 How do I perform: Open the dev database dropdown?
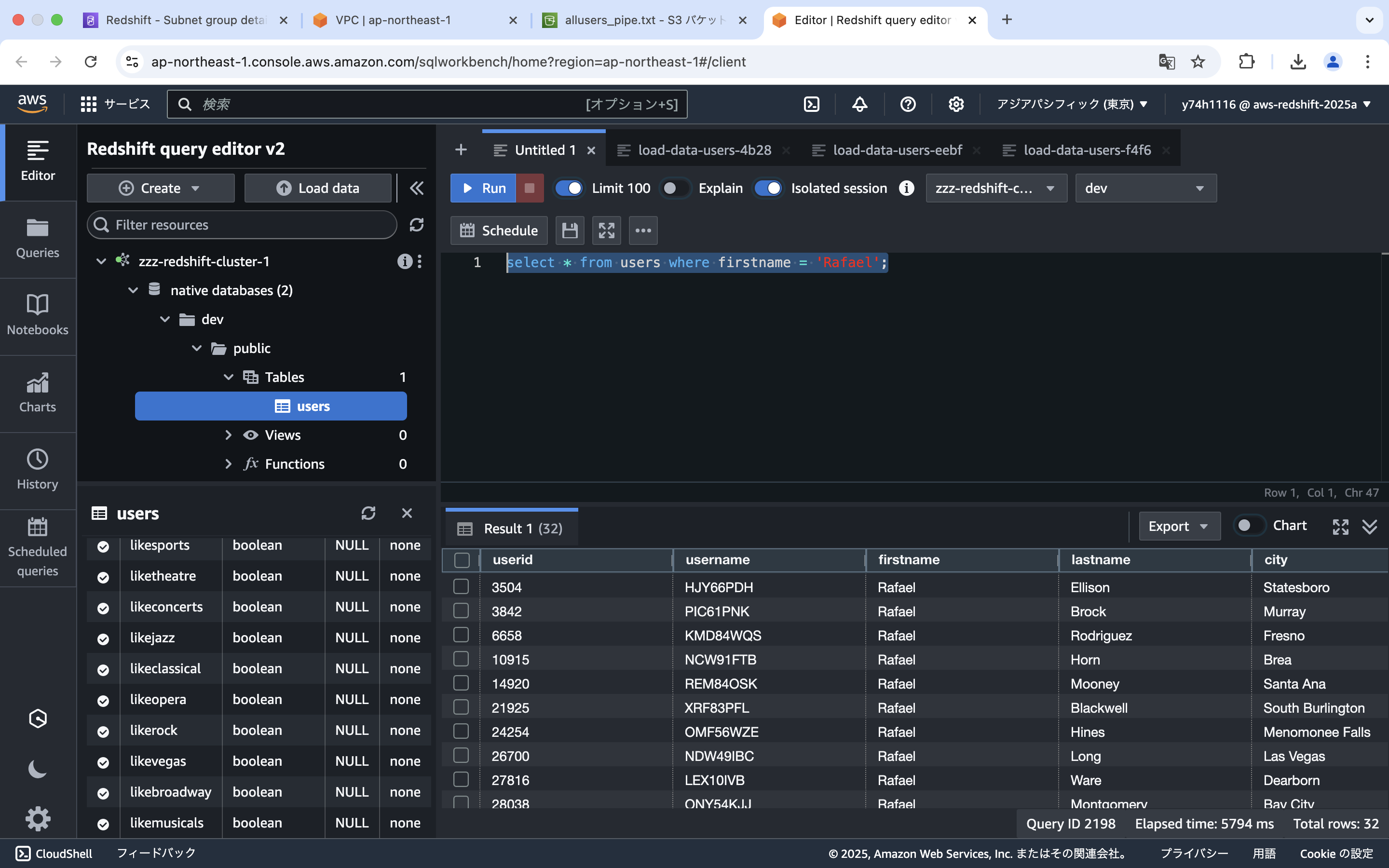(x=1145, y=188)
